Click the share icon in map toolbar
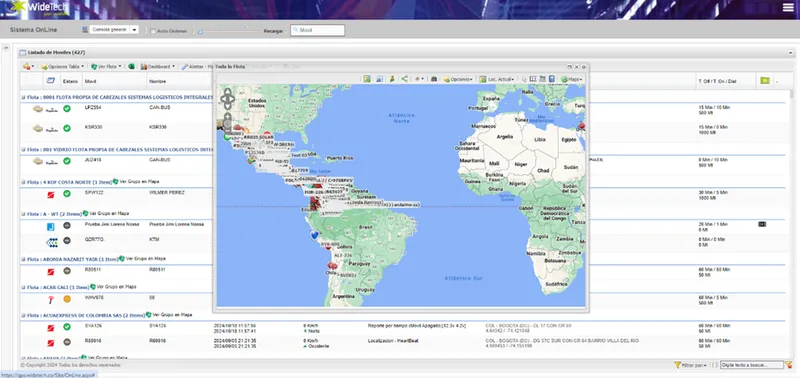Viewport: 800px width, 378px height. (x=405, y=79)
